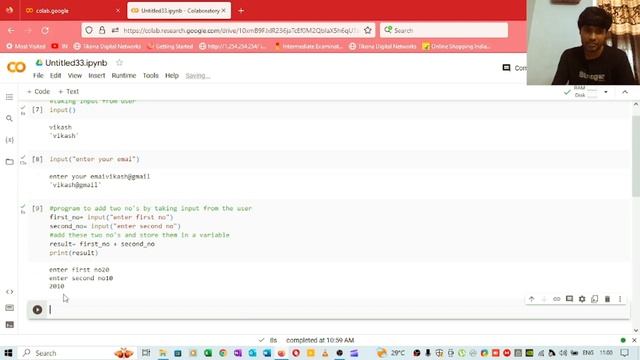Screen dimensions: 640x360
Task: Close the bottom status bar with X
Action: pos(634,340)
